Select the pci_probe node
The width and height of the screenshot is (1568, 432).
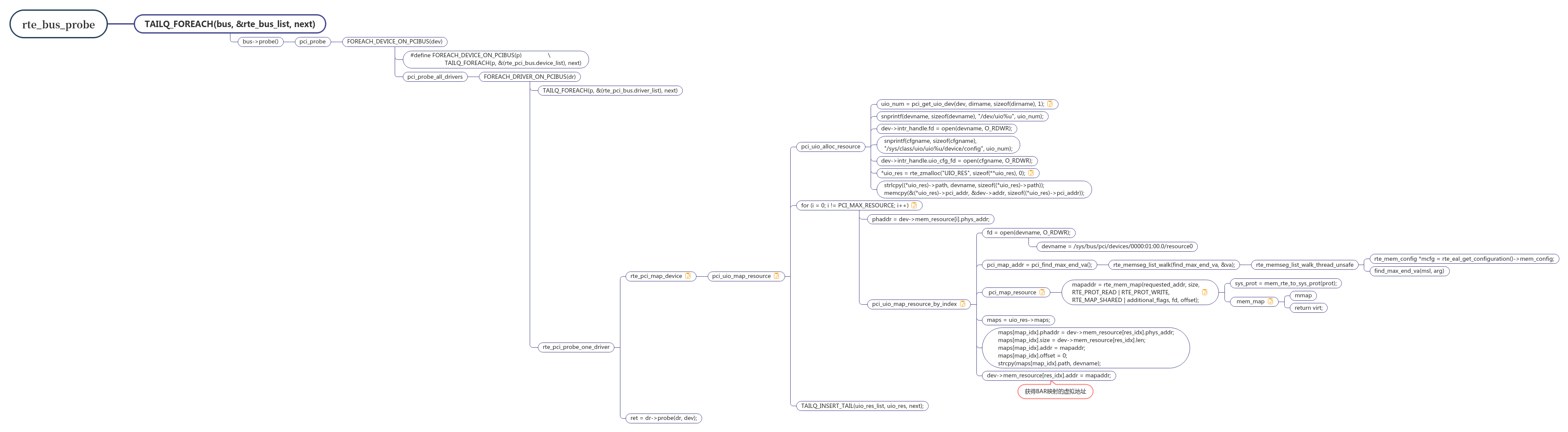(312, 41)
